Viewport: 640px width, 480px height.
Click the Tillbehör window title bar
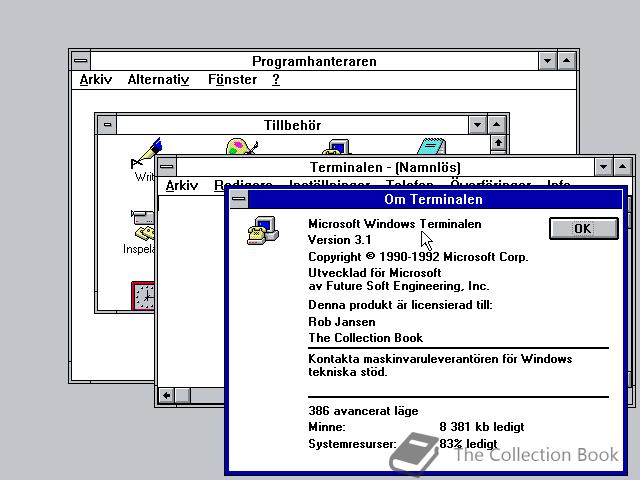tap(292, 125)
